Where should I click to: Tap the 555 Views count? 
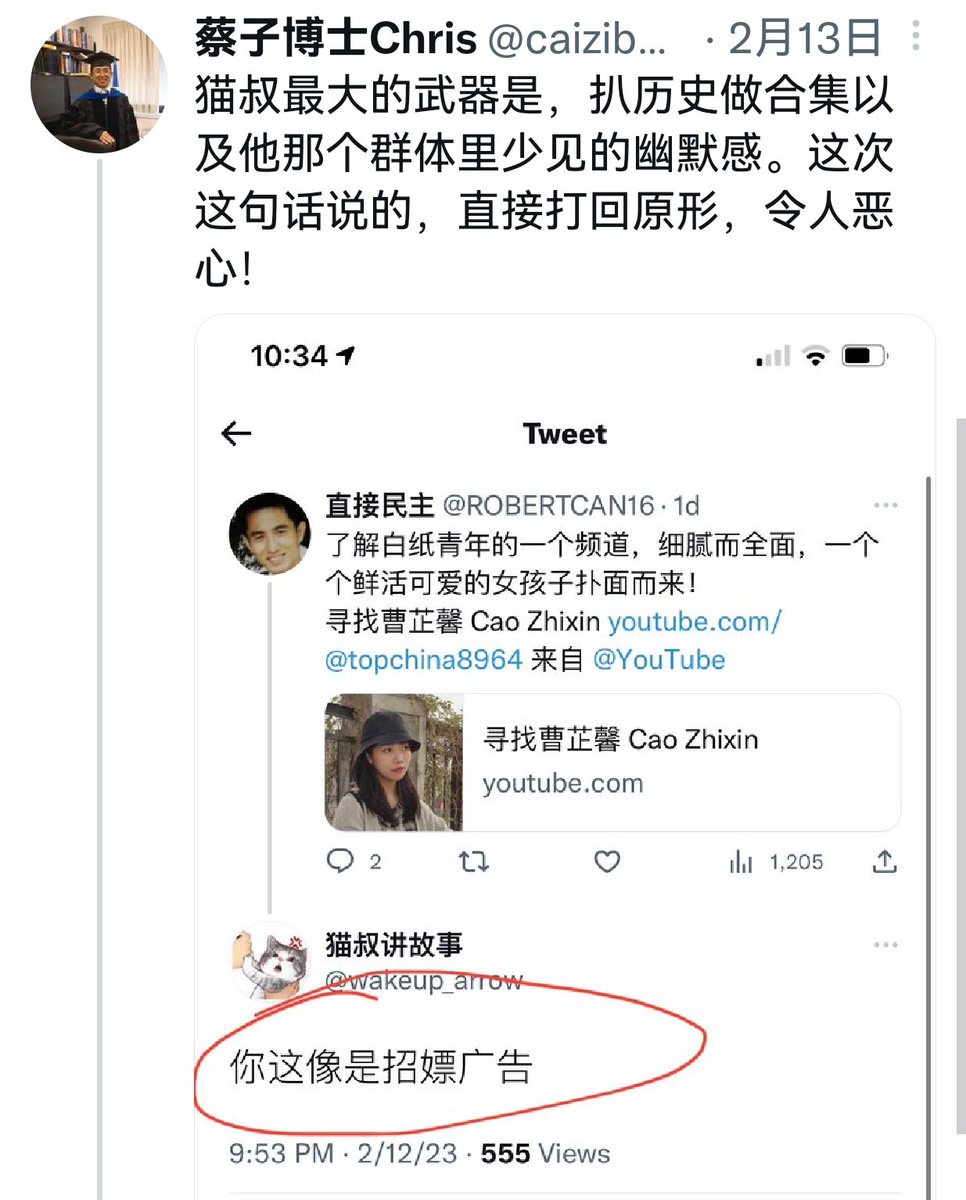545,1153
